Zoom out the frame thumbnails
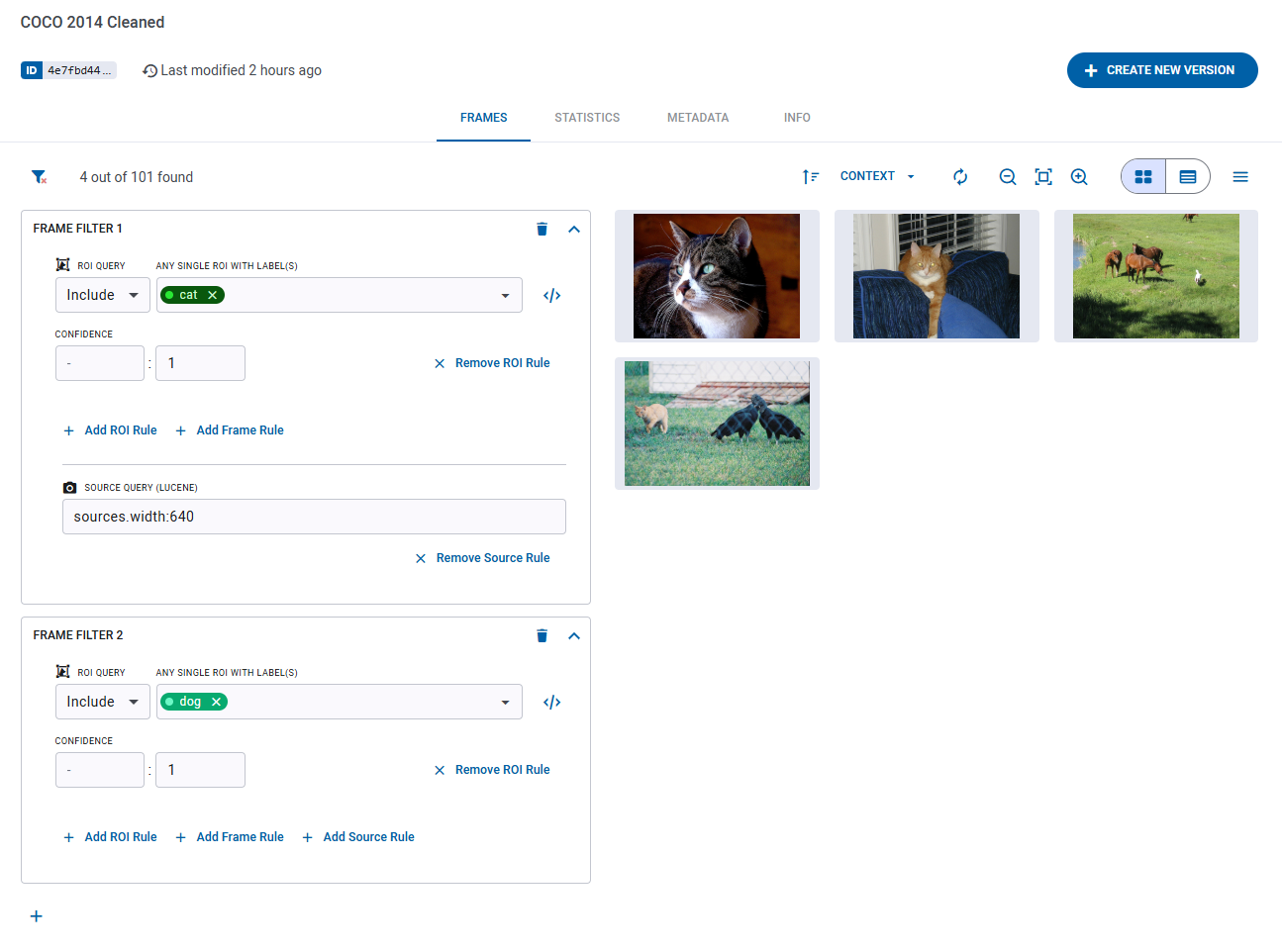 click(1008, 177)
